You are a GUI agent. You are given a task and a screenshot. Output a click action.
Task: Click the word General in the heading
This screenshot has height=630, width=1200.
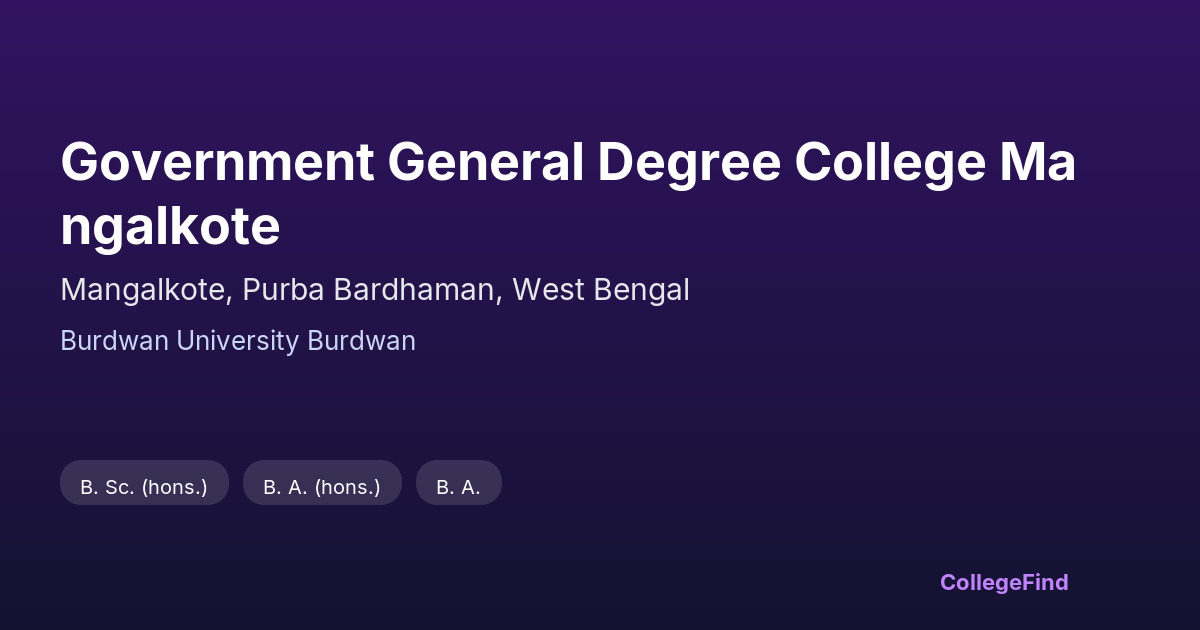pyautogui.click(x=486, y=163)
